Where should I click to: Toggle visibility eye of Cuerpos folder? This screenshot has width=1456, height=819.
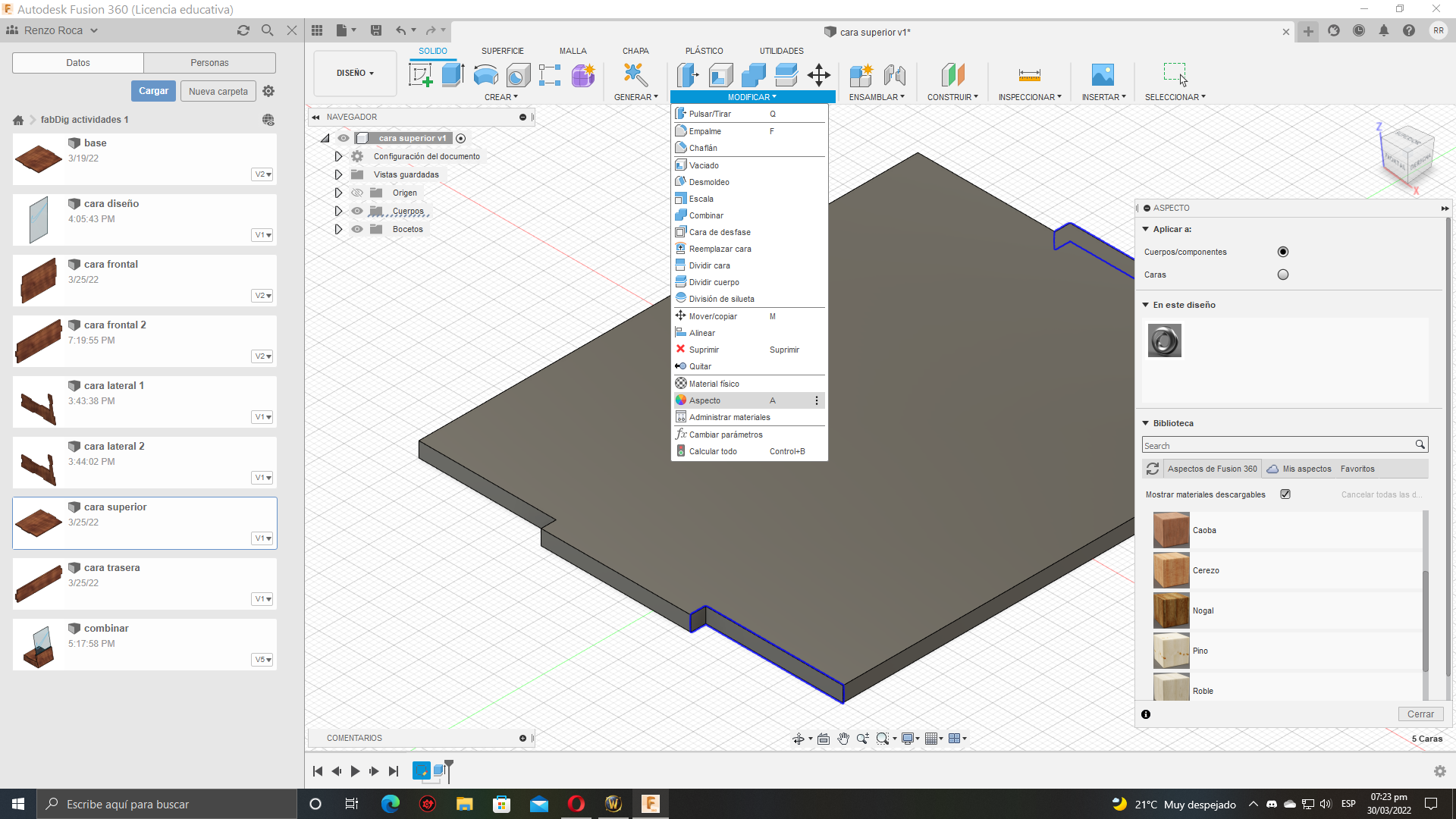tap(357, 211)
